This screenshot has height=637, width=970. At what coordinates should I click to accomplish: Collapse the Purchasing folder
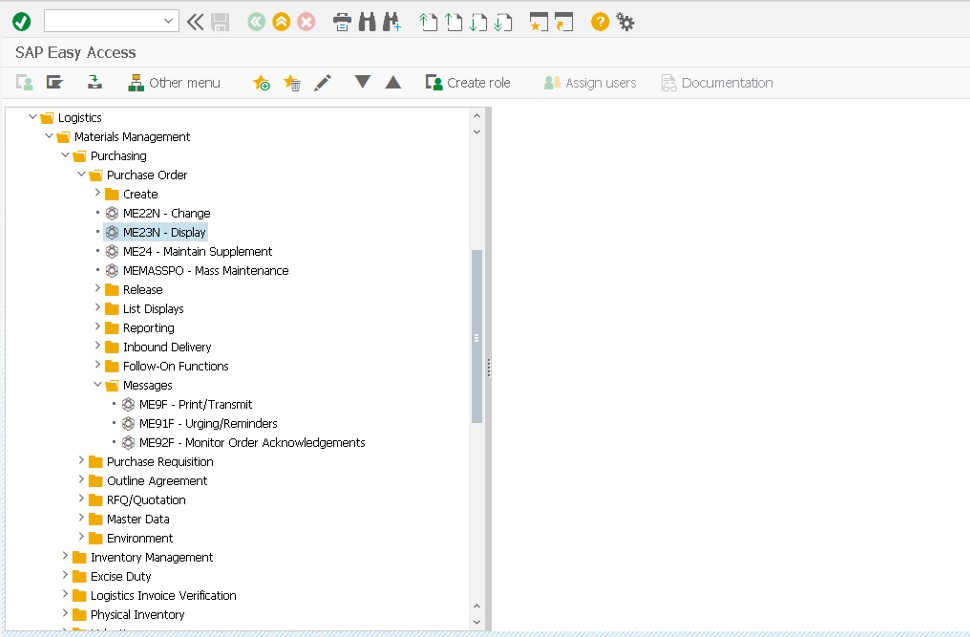pyautogui.click(x=65, y=155)
